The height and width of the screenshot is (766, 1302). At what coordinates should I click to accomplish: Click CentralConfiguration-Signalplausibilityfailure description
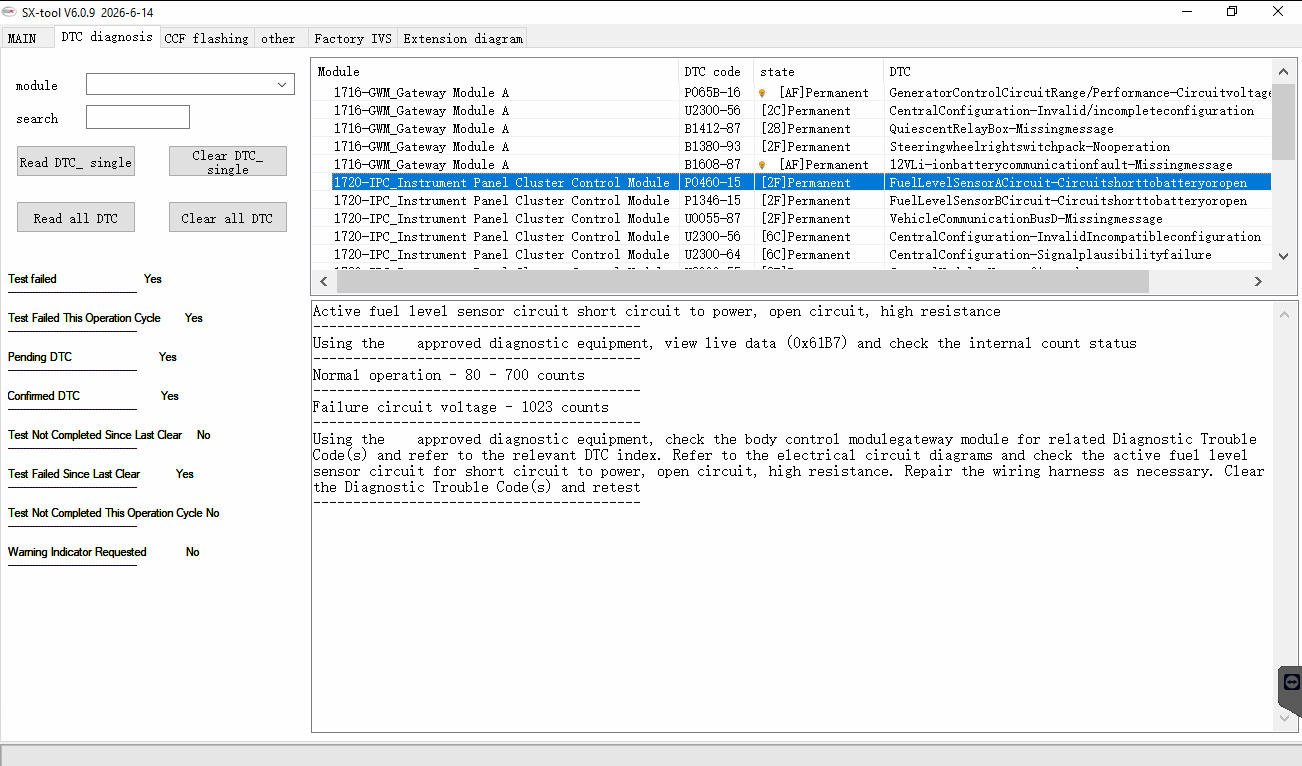click(x=1050, y=255)
